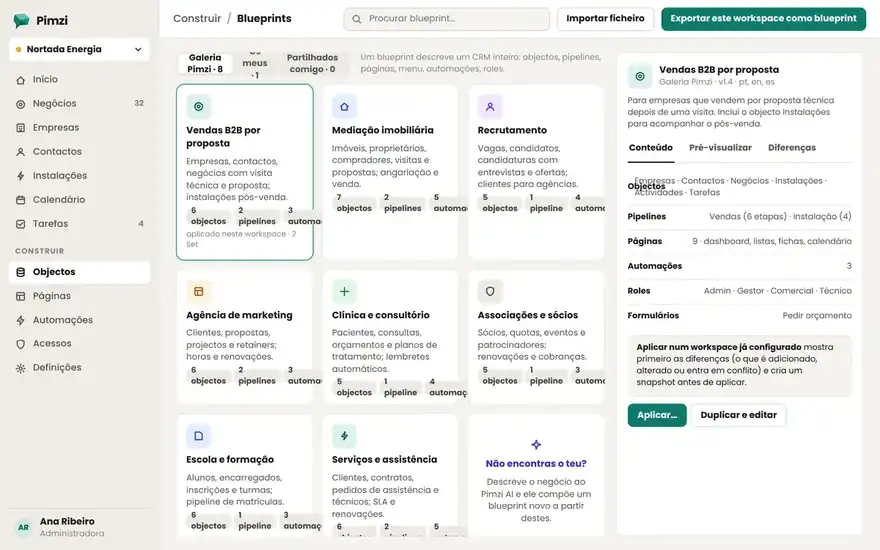Screen dimensions: 880x550
Task: Click the Escola e formação page icon
Action: click(199, 436)
